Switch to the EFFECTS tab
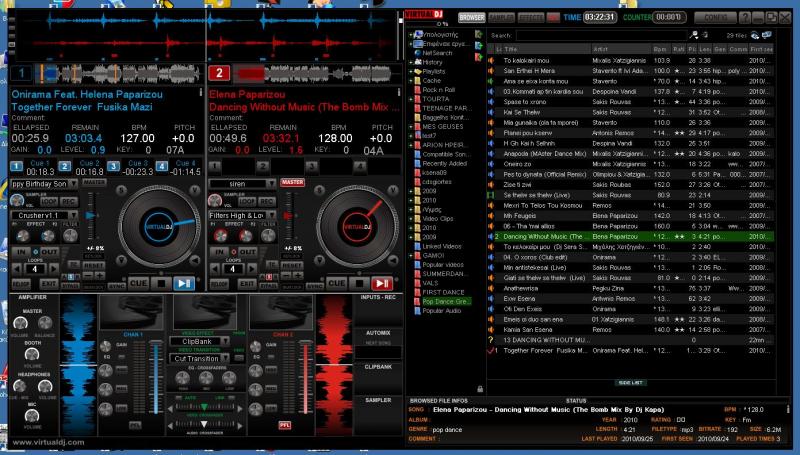This screenshot has width=800, height=455. pos(531,17)
